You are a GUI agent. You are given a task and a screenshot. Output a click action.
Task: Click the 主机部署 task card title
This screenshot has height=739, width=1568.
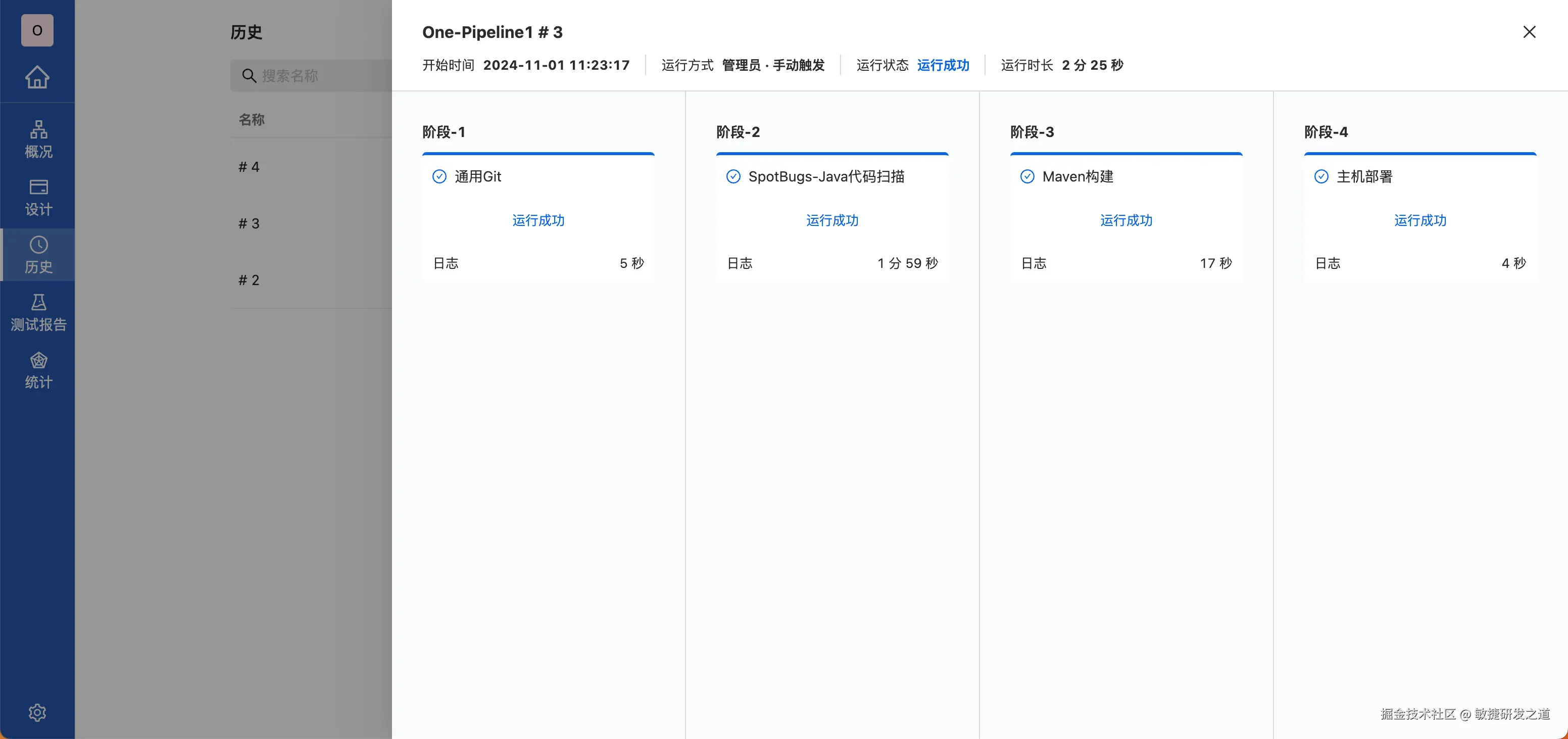tap(1364, 177)
